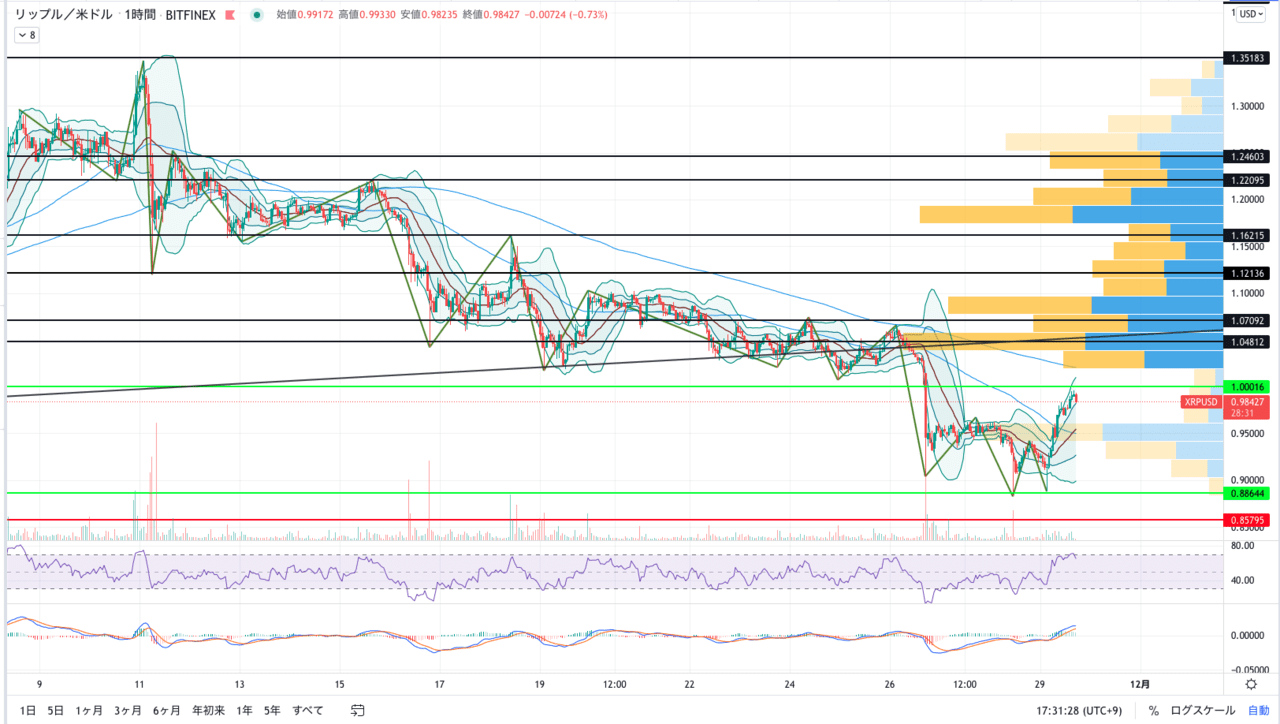Click the 1.04812 price label
The image size is (1280, 724).
click(x=1248, y=342)
